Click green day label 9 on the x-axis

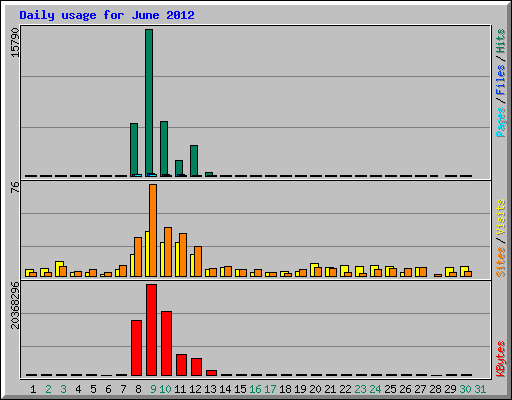[x=153, y=389]
